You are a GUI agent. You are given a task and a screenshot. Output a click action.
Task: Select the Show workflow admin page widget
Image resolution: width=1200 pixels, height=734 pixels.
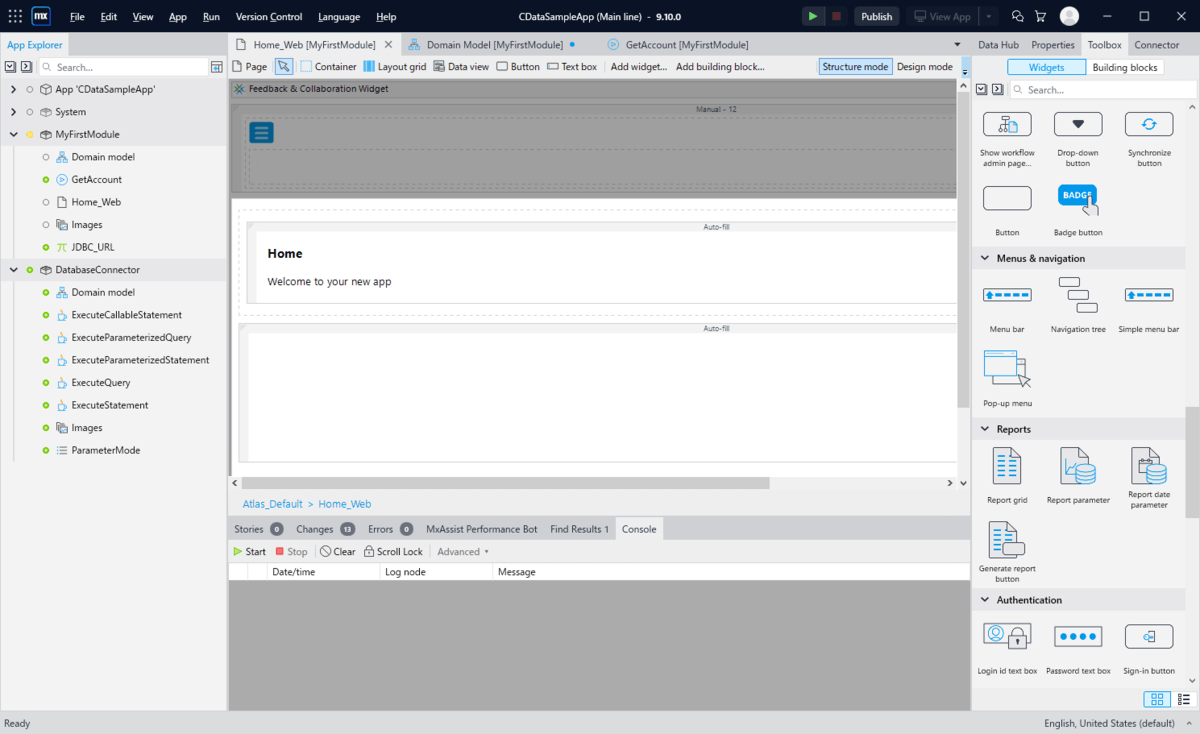pos(1007,139)
